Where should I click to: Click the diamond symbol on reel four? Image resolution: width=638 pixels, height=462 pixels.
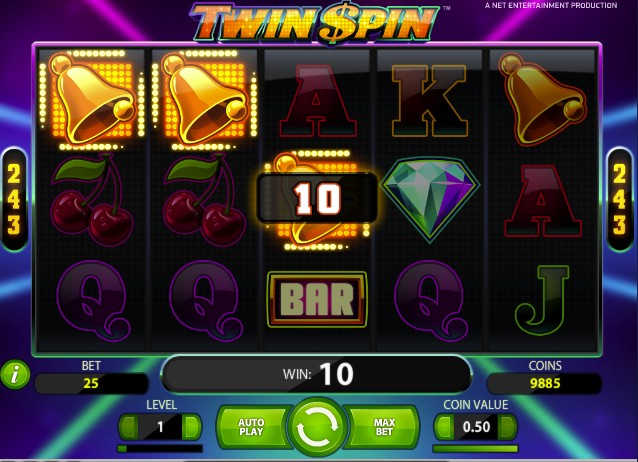430,199
